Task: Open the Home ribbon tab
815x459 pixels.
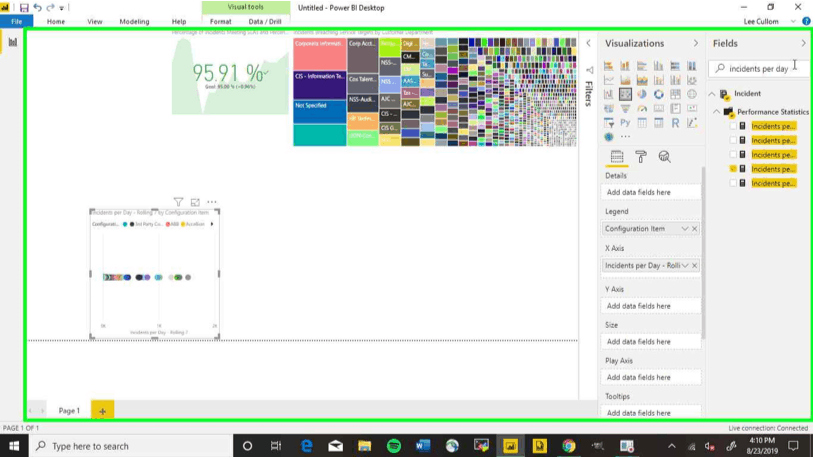Action: point(56,21)
